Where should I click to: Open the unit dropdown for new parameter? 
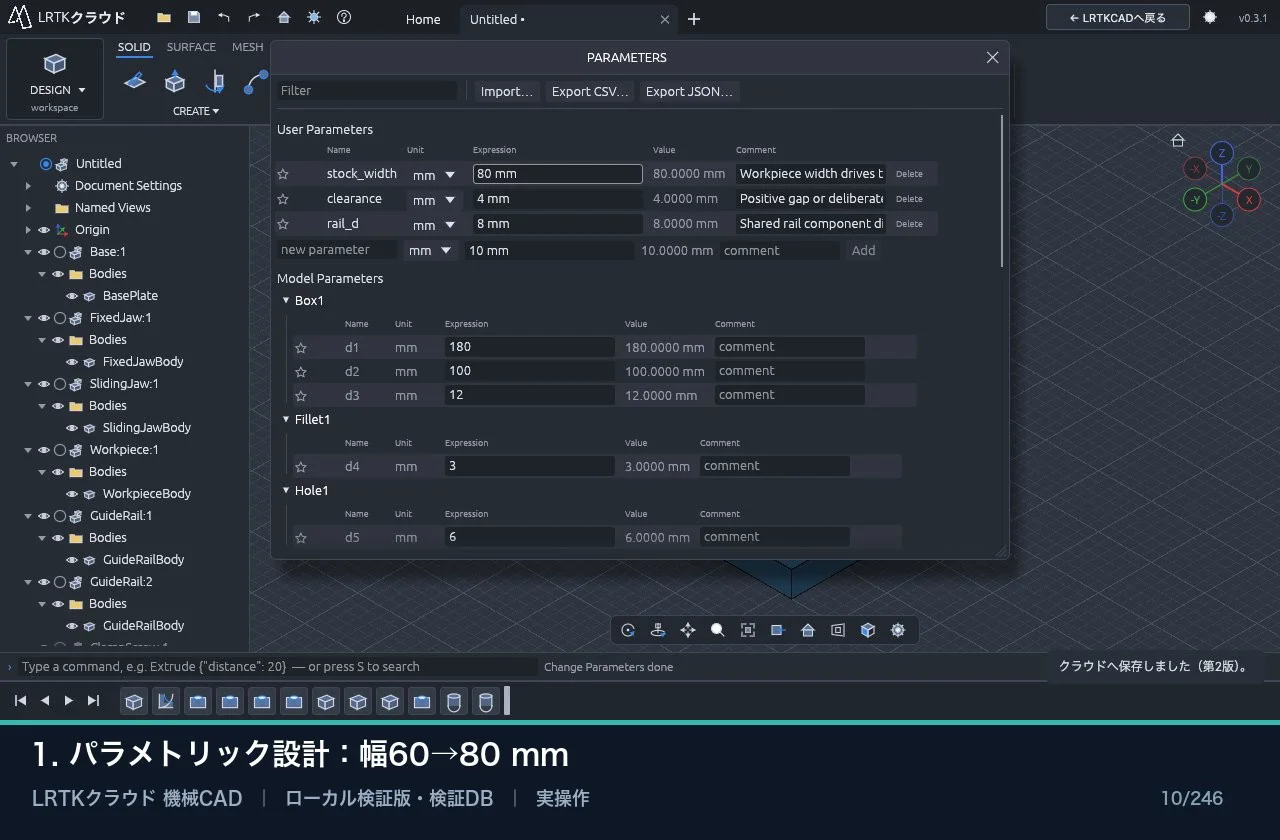[x=431, y=250]
